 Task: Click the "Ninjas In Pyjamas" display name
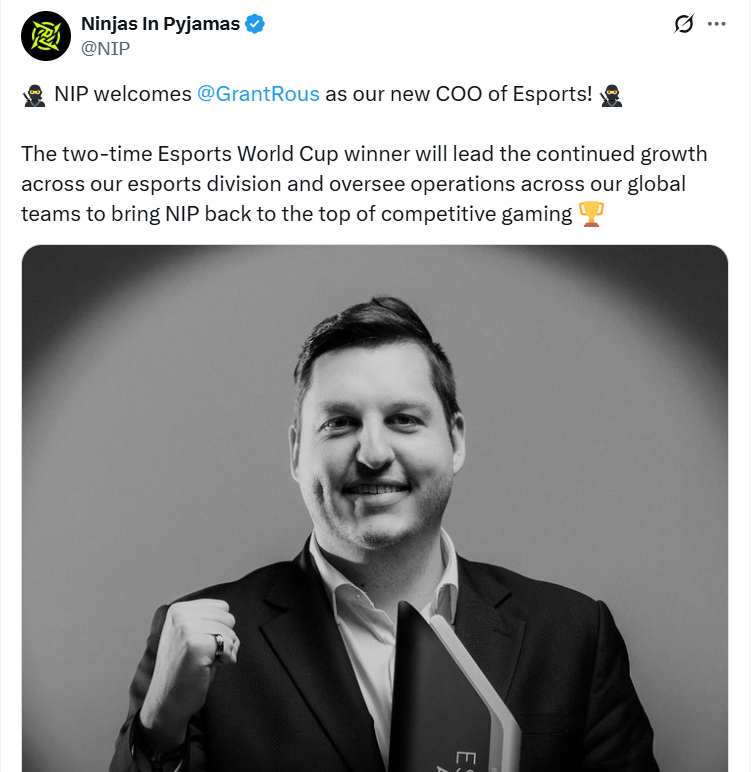(x=160, y=24)
